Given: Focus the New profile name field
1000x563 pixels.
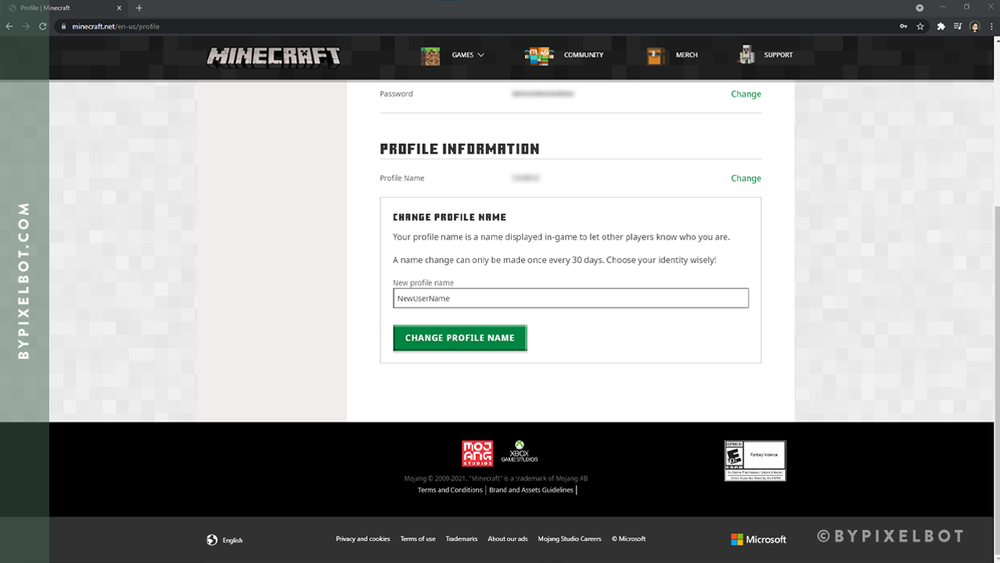Looking at the screenshot, I should (570, 298).
